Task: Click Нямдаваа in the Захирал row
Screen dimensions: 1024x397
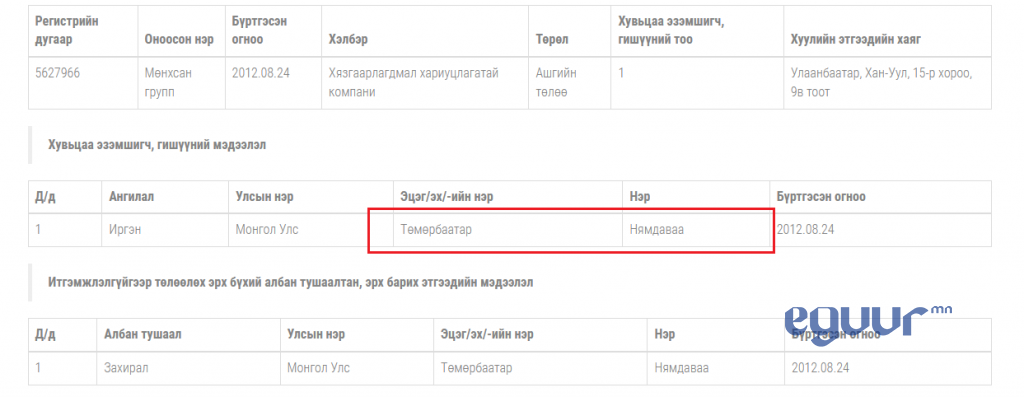Action: point(682,368)
